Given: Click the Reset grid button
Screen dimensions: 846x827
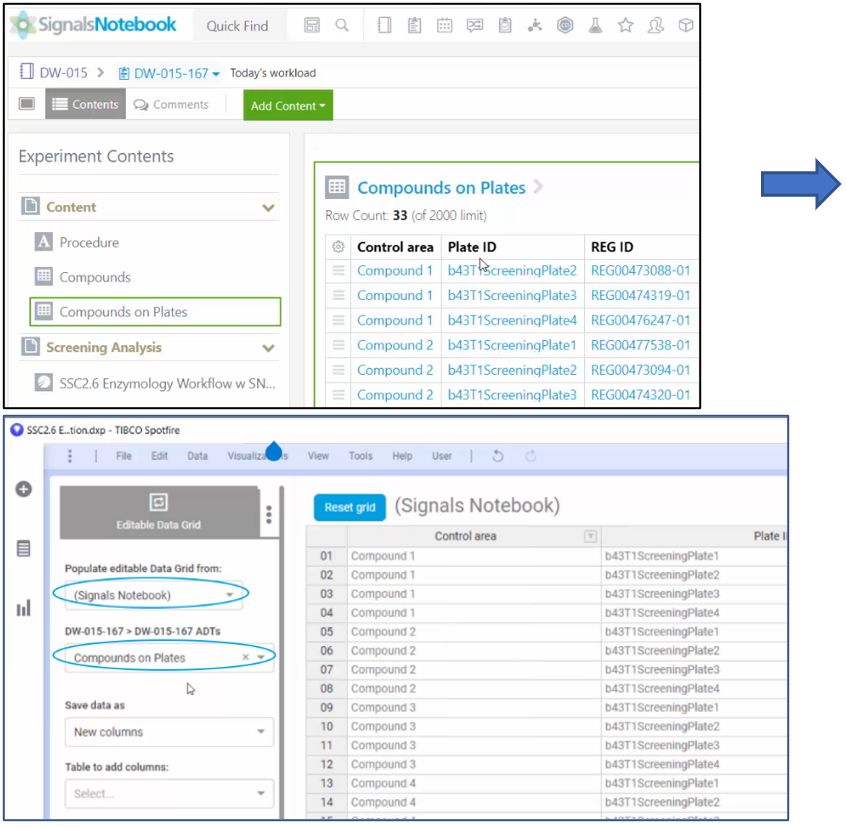Looking at the screenshot, I should (350, 508).
